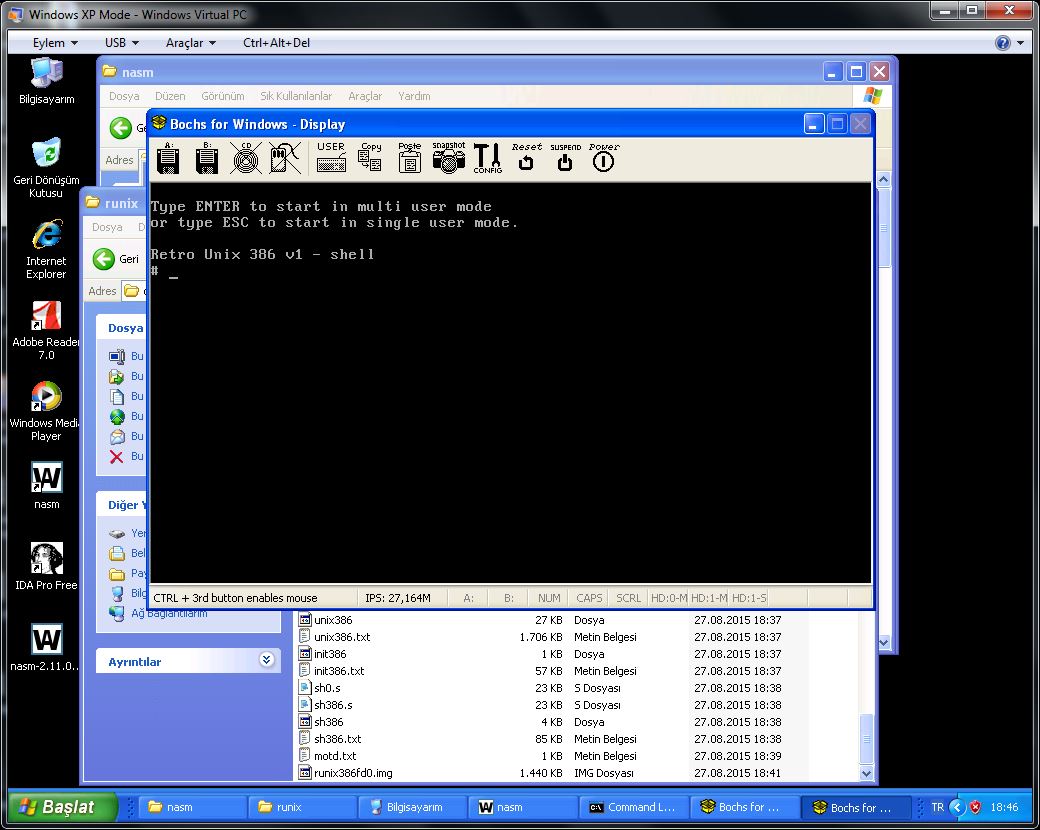Viewport: 1040px width, 830px height.
Task: Click inside the Bochs terminal display
Action: 510,383
